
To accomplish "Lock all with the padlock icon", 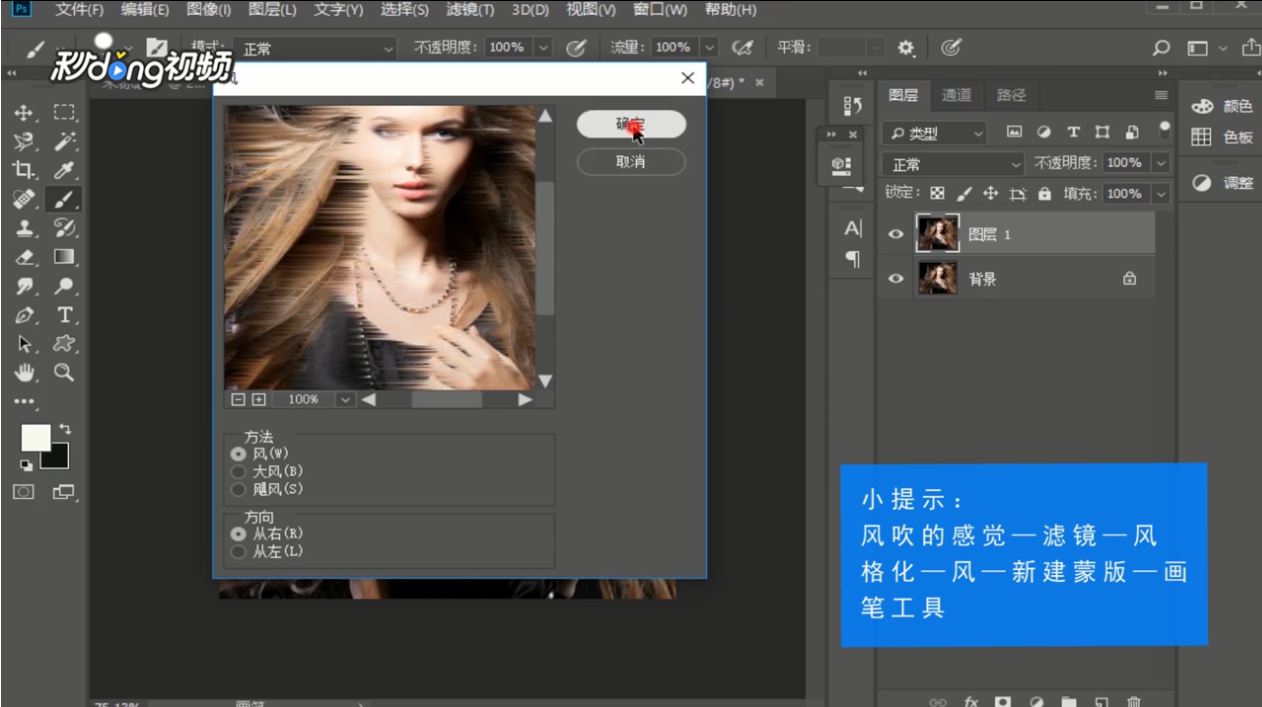I will click(x=1044, y=194).
